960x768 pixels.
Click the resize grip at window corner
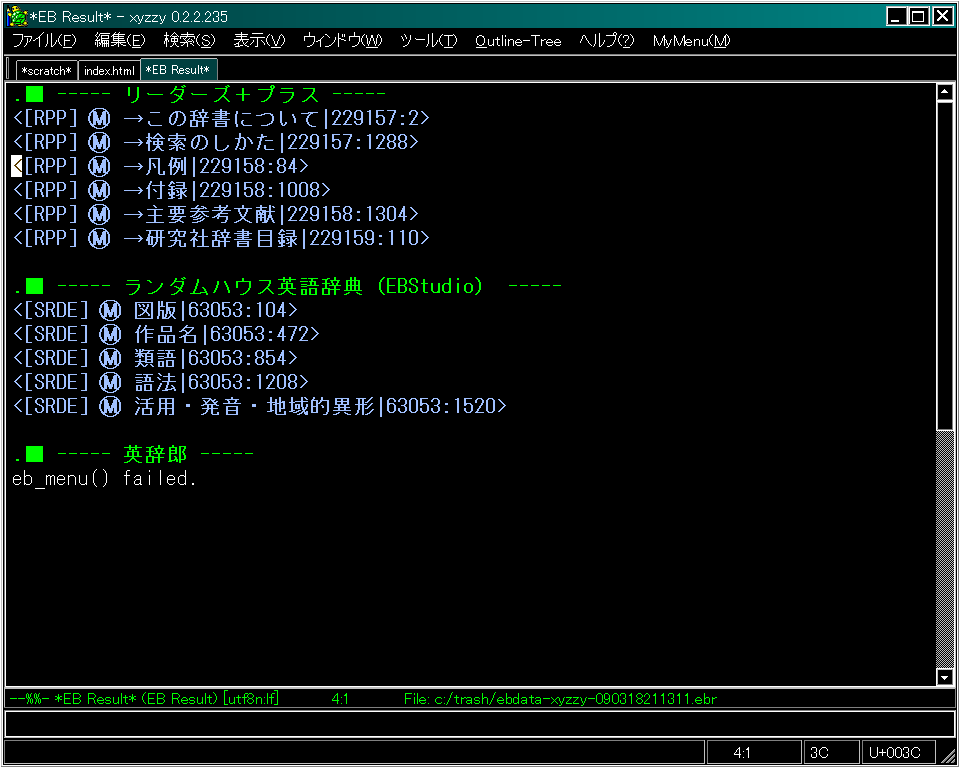pos(947,755)
